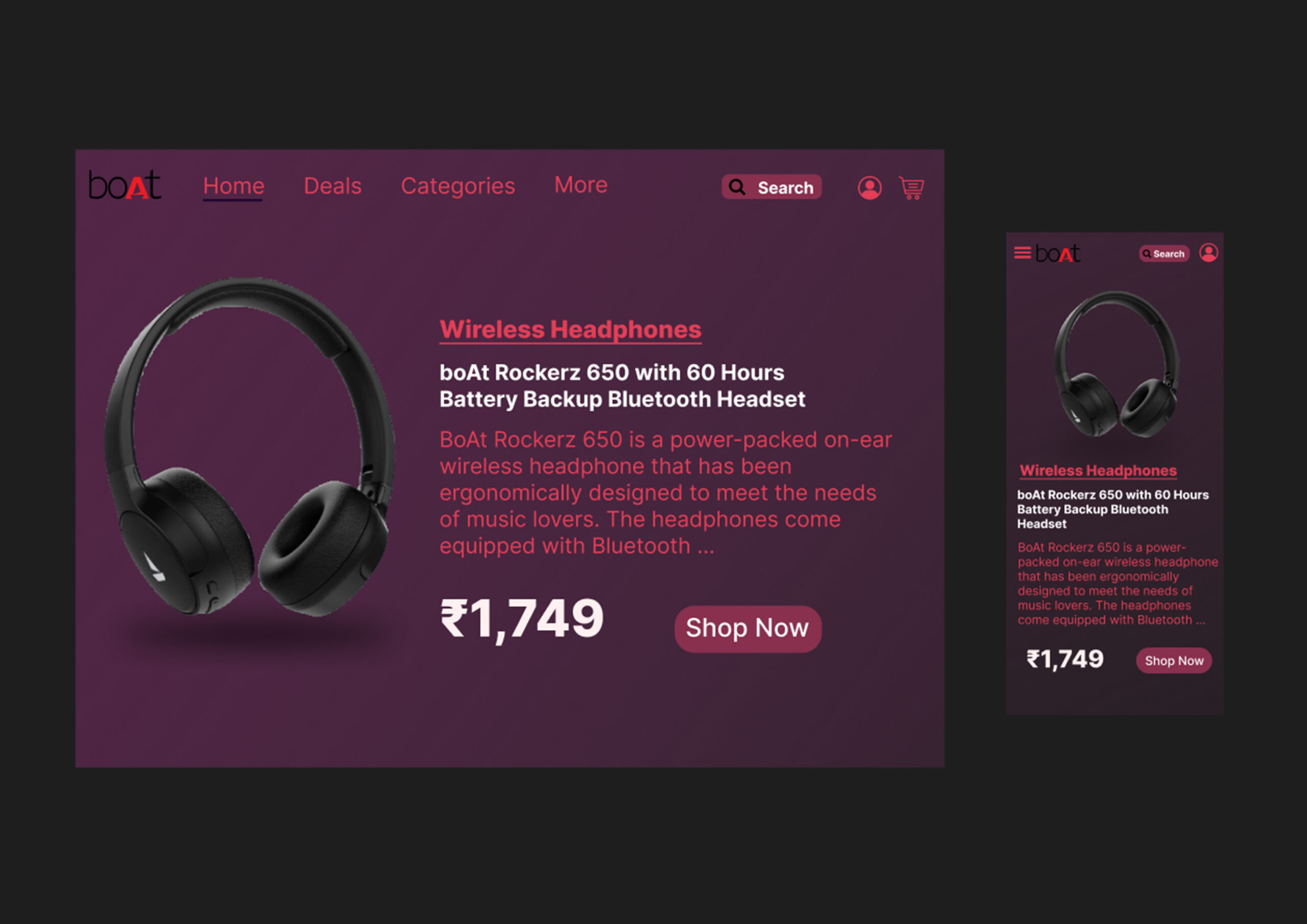
Task: Open the Deals nav item
Action: tap(332, 186)
